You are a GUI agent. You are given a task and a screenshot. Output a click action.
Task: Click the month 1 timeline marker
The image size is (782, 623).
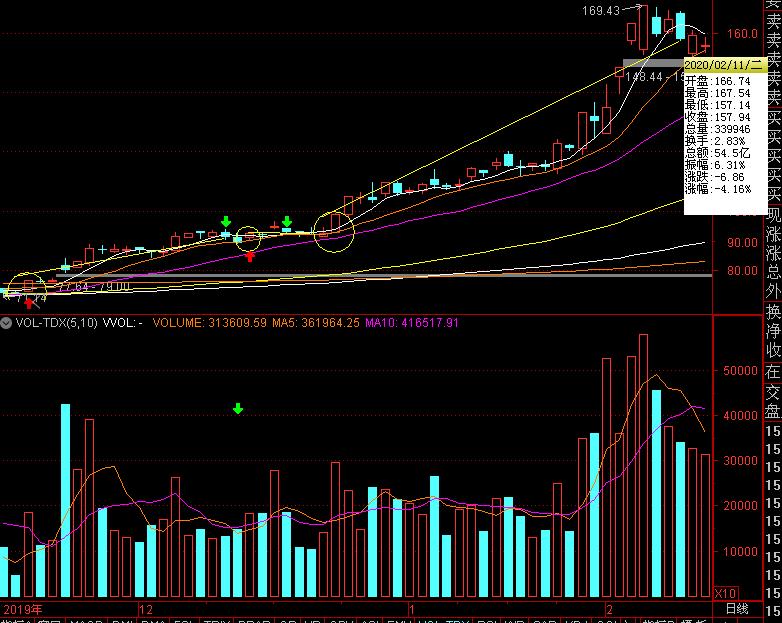411,610
